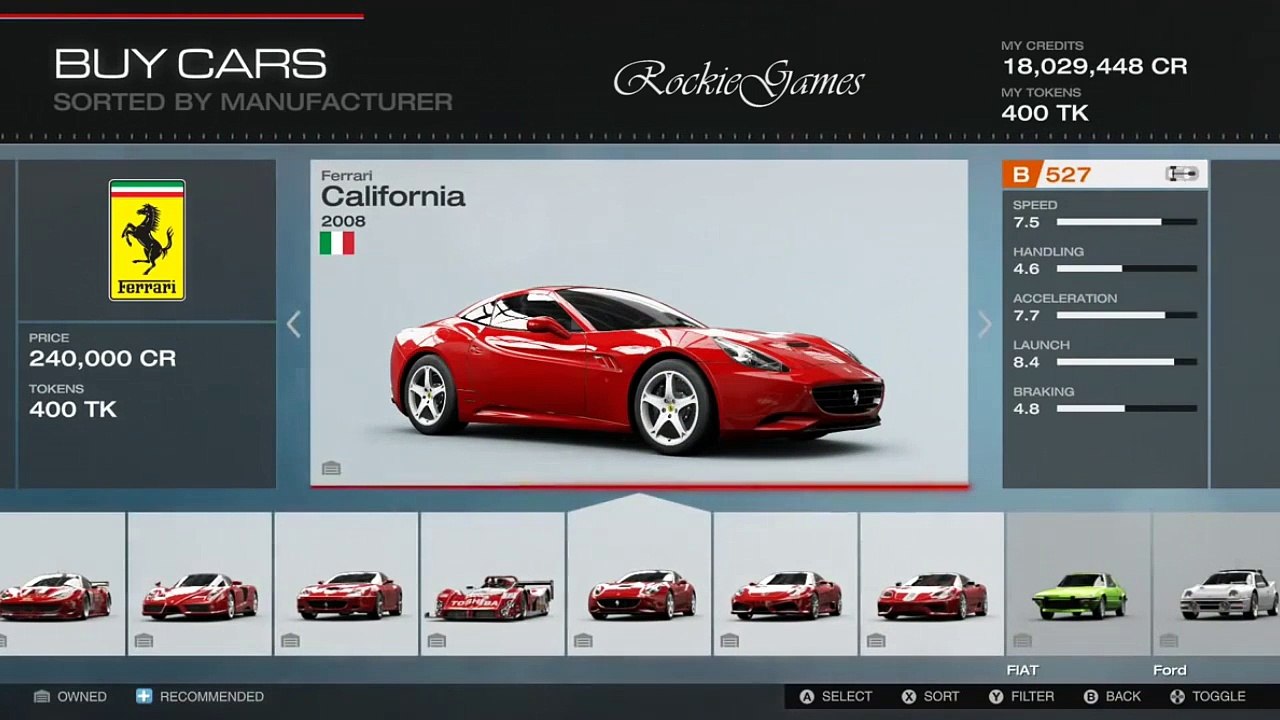Click the owned icon on the green FIAT thumbnail
This screenshot has width=1280, height=720.
coord(1022,640)
